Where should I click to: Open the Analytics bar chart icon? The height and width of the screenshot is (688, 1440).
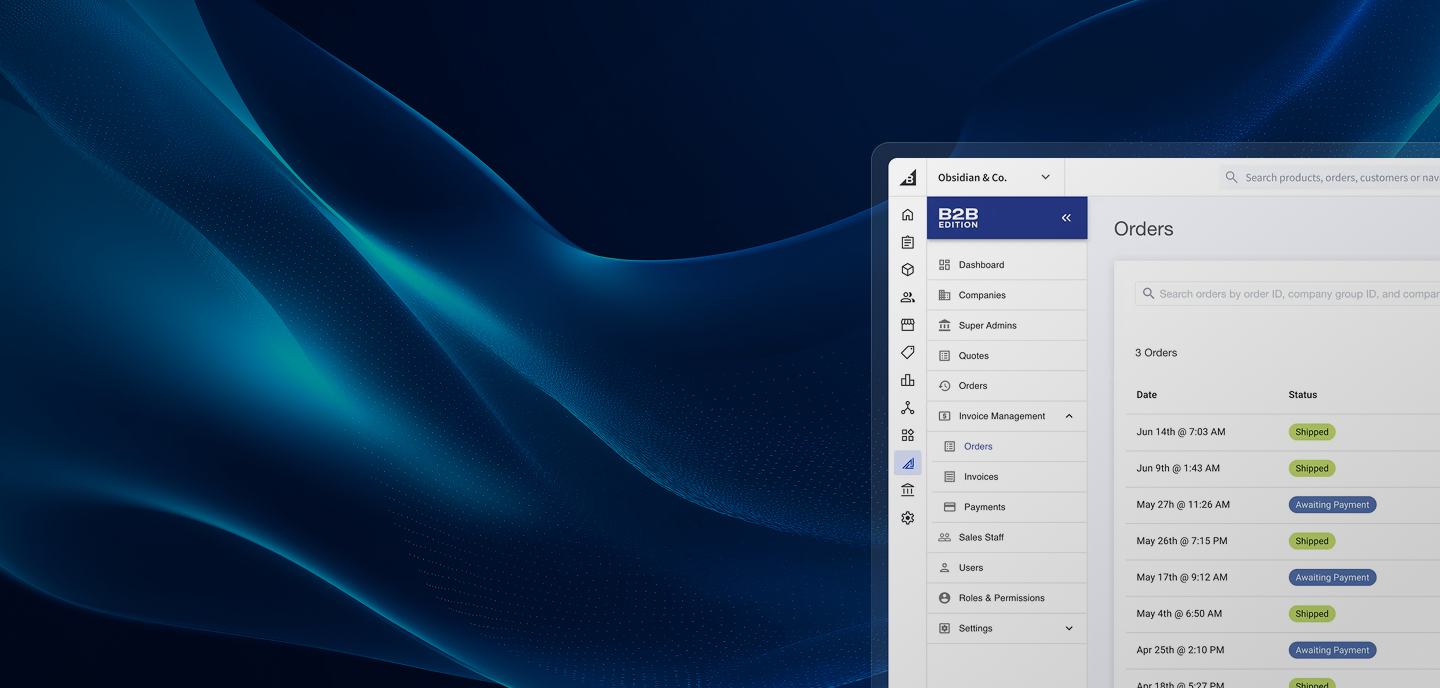(x=907, y=380)
